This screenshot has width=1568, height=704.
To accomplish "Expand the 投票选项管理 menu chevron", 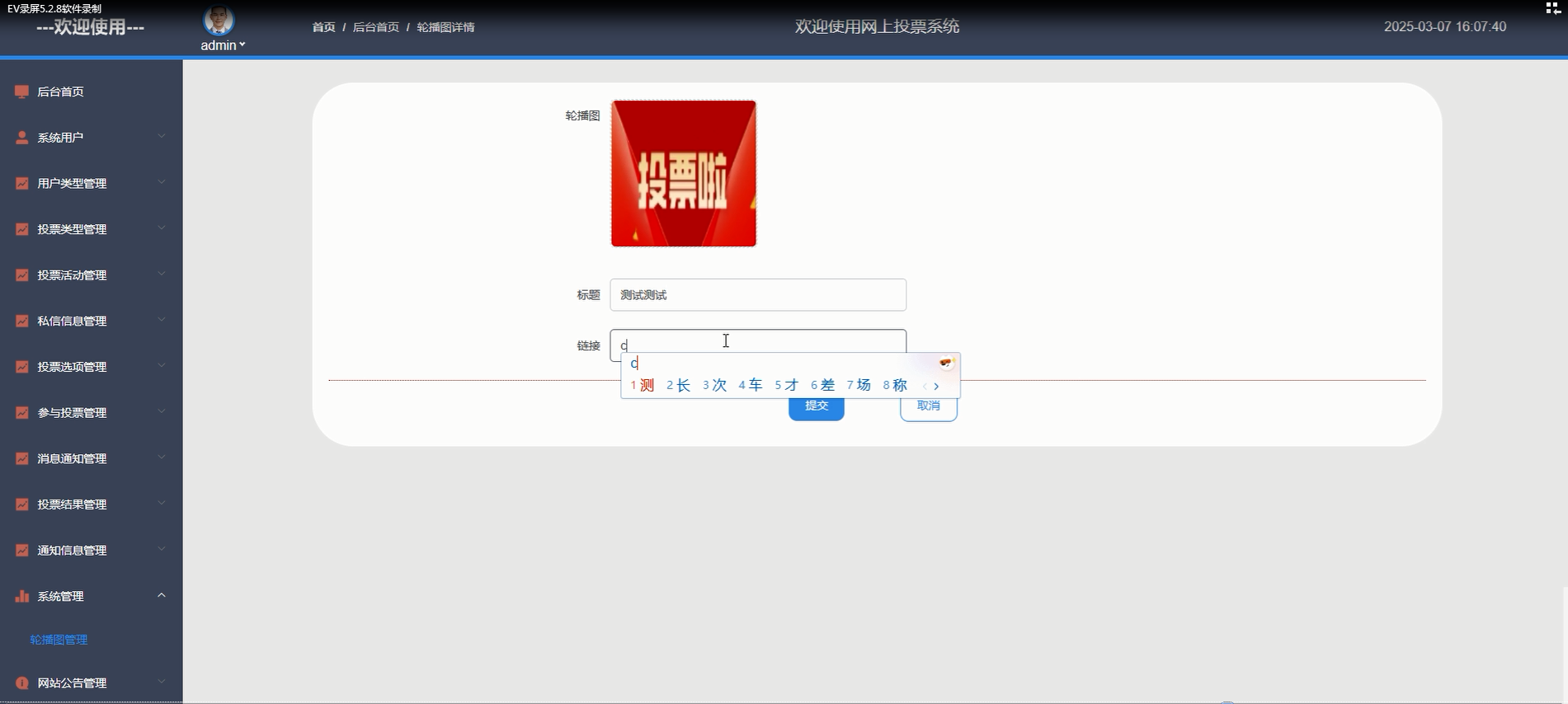I will (162, 366).
